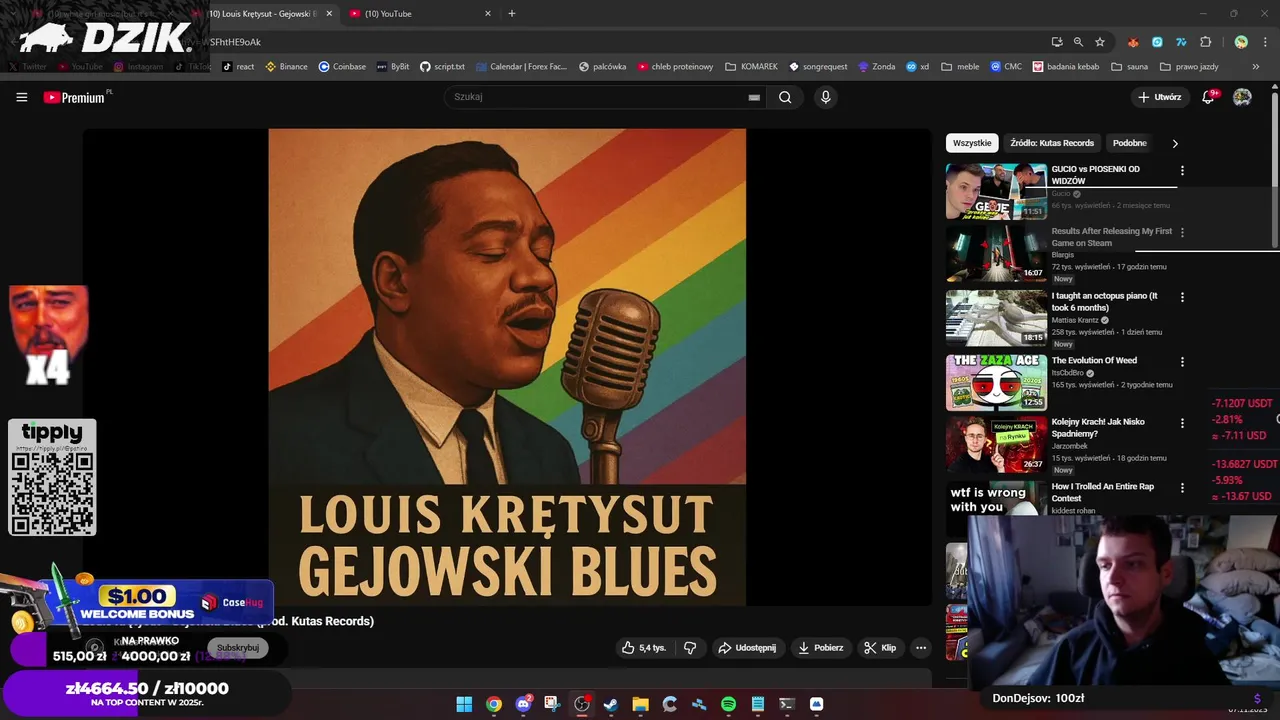Start voice search with microphone icon
Image resolution: width=1280 pixels, height=720 pixels.
(x=825, y=97)
